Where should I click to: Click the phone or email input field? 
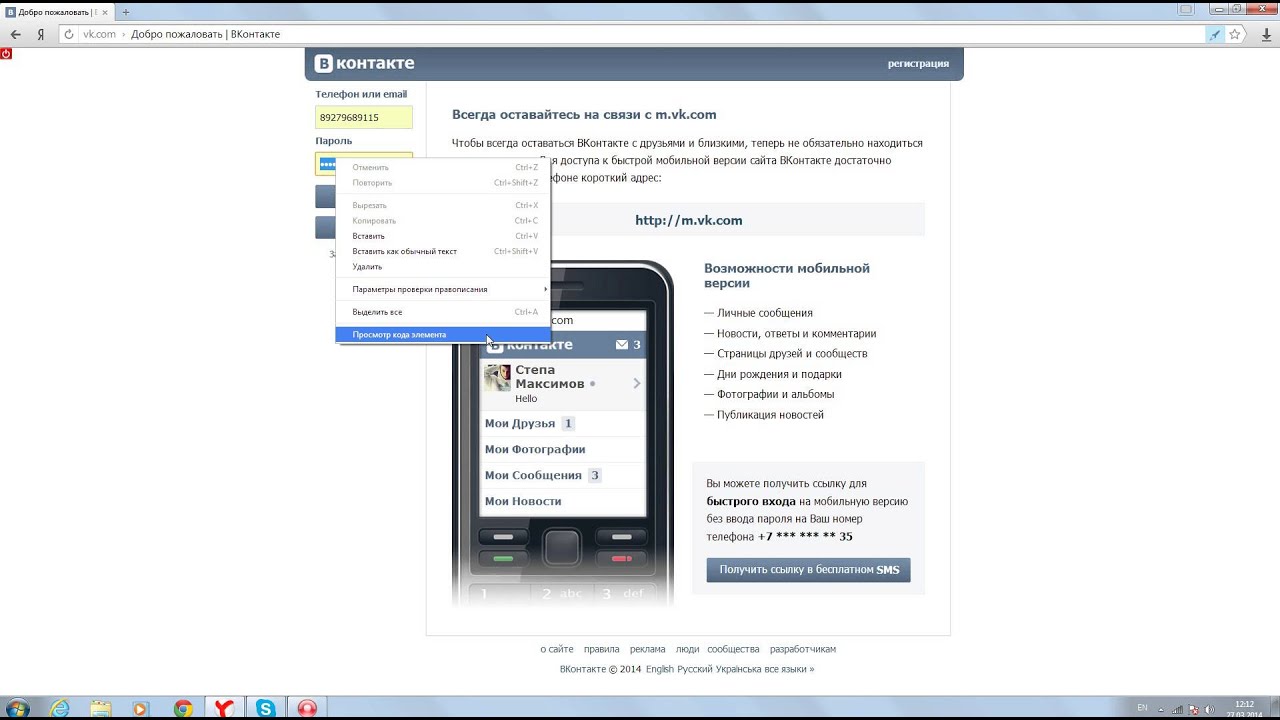coord(364,117)
